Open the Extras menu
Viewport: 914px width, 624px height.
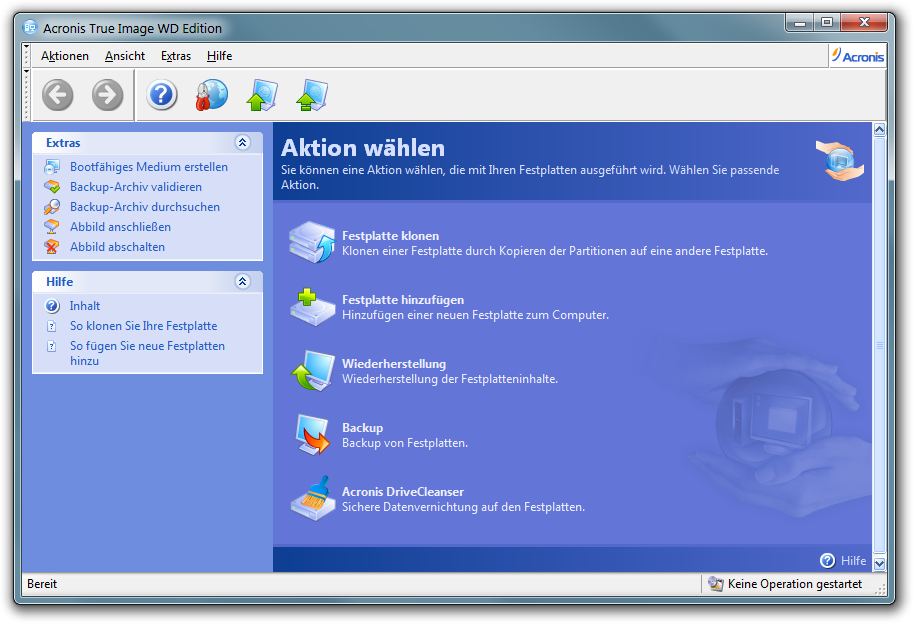pos(176,56)
